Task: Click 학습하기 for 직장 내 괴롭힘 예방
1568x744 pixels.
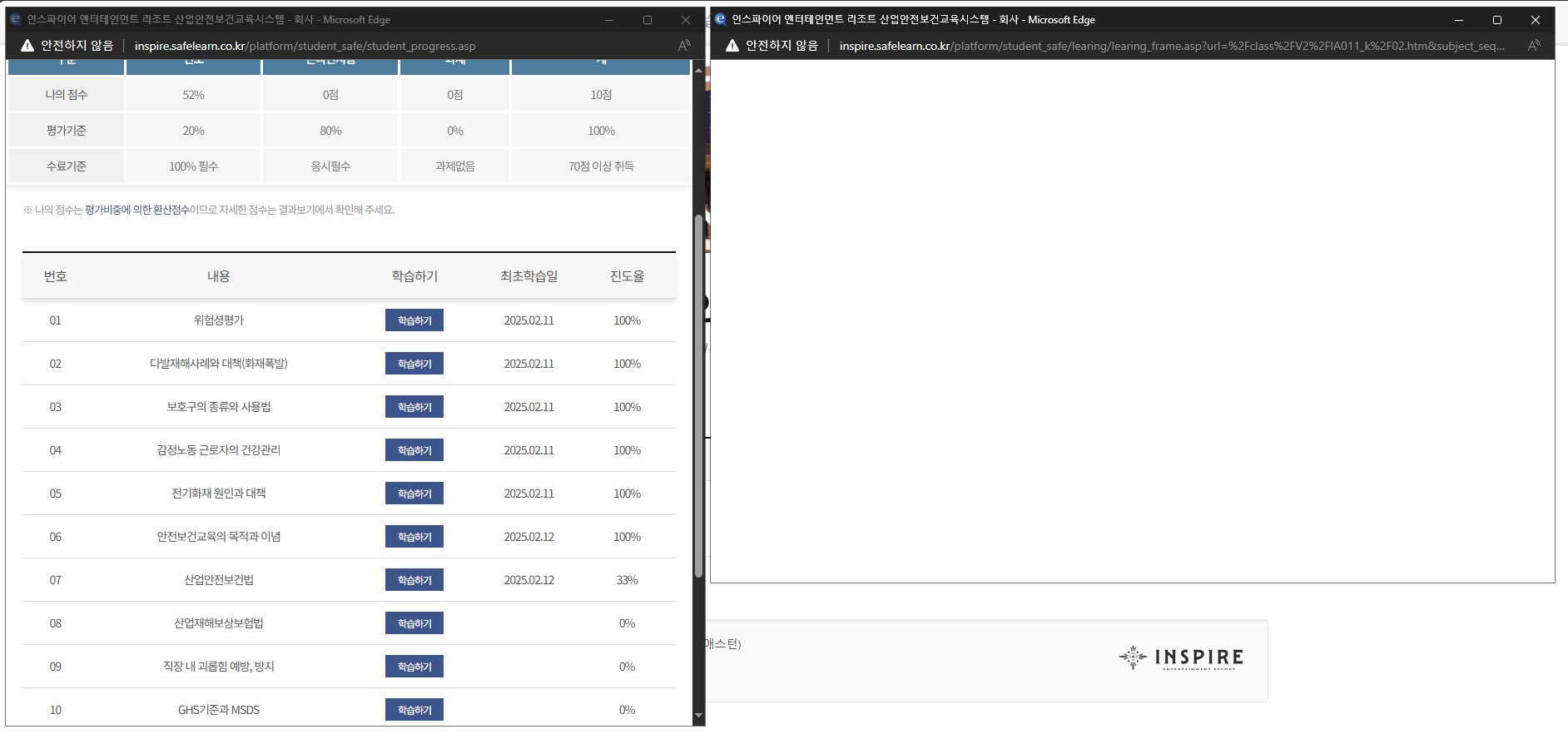Action: coord(414,667)
